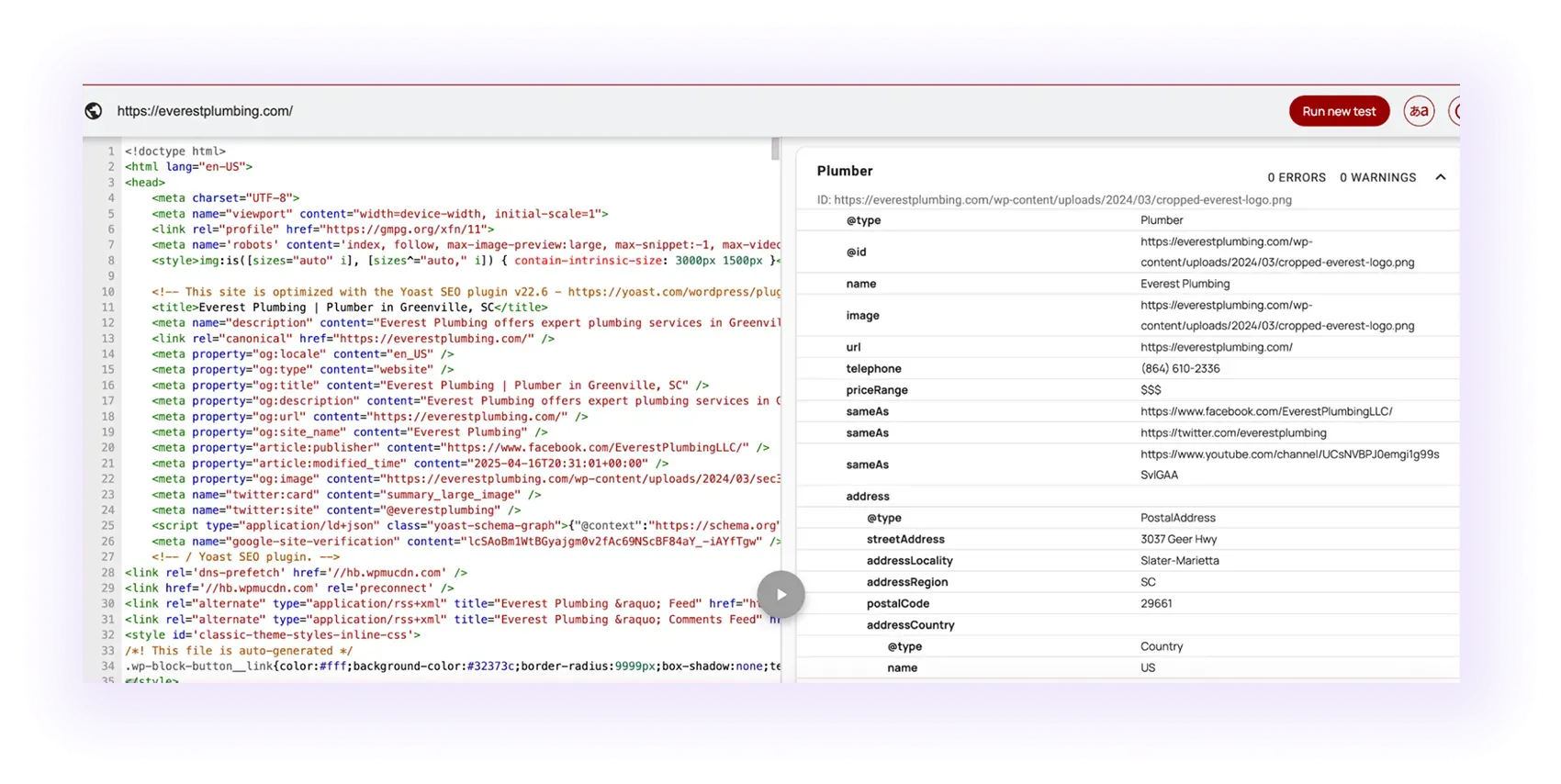The image size is (1561, 784).
Task: Select the telephone row in structured data
Action: [x=1128, y=368]
